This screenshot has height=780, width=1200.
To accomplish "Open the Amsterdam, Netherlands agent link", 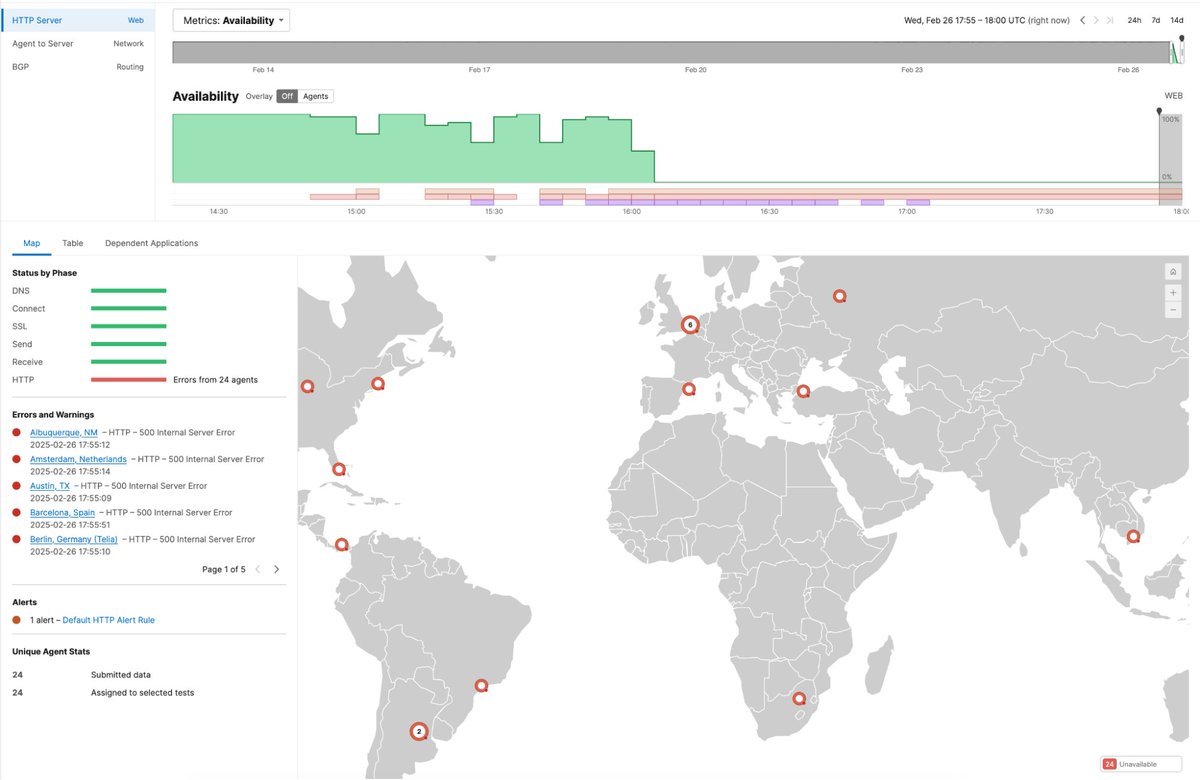I will [78, 459].
